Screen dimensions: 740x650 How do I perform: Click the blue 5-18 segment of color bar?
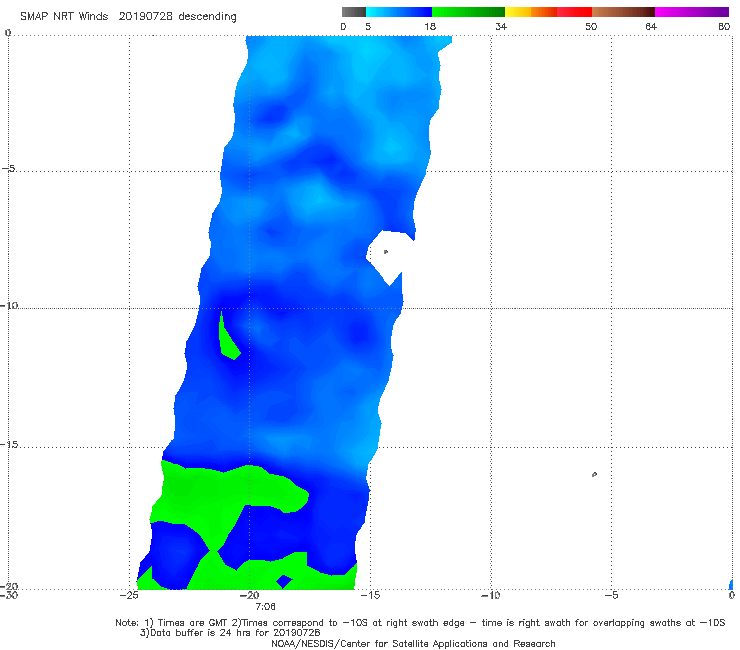(x=399, y=12)
